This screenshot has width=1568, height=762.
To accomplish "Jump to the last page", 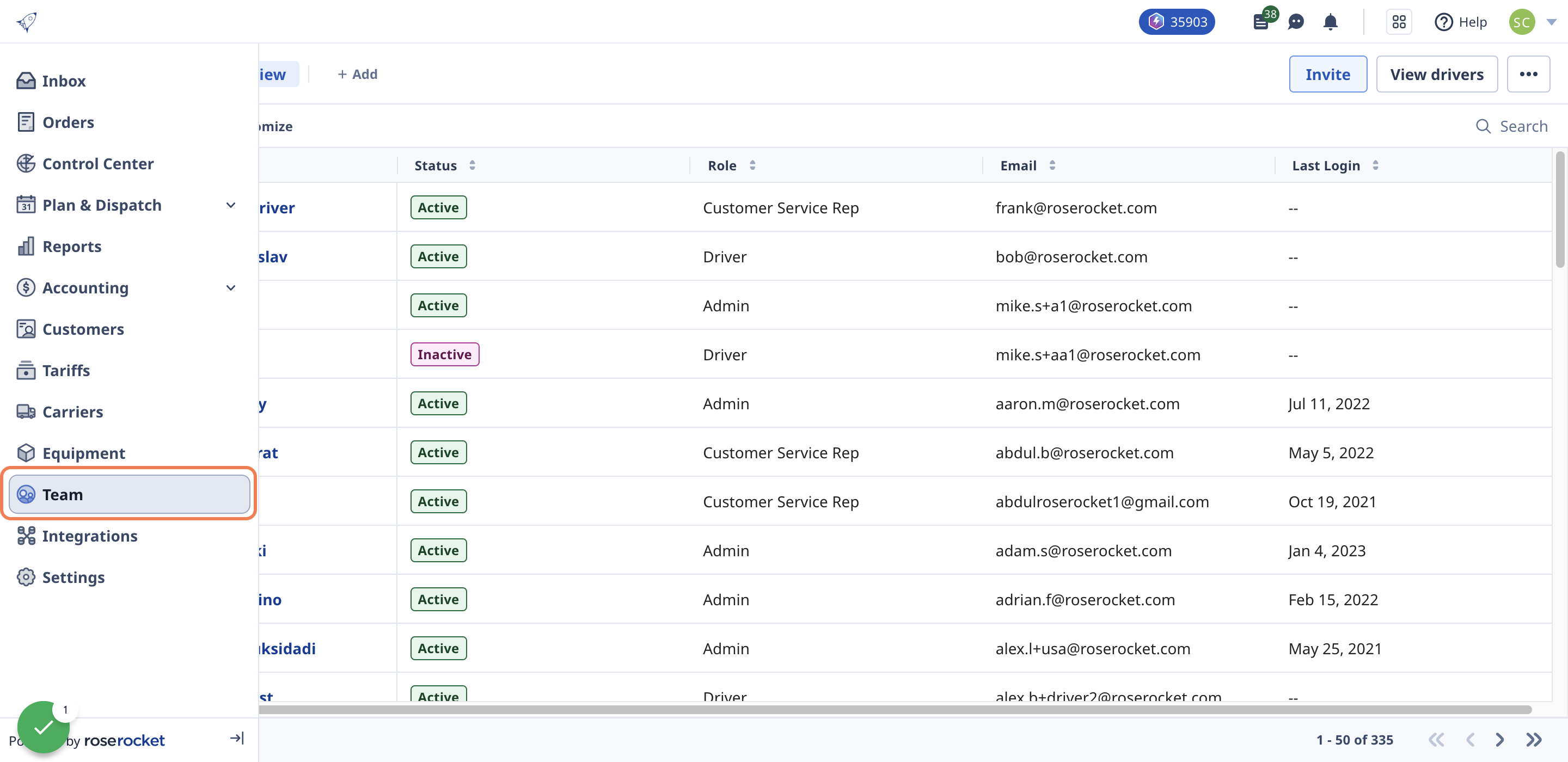I will pyautogui.click(x=1534, y=740).
